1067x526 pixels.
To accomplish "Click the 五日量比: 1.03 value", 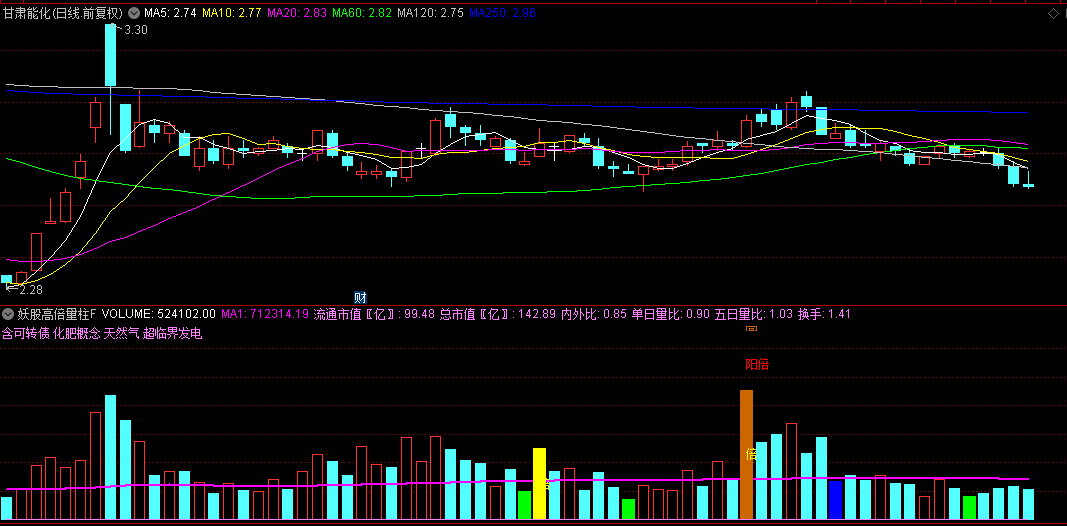I will pyautogui.click(x=754, y=314).
